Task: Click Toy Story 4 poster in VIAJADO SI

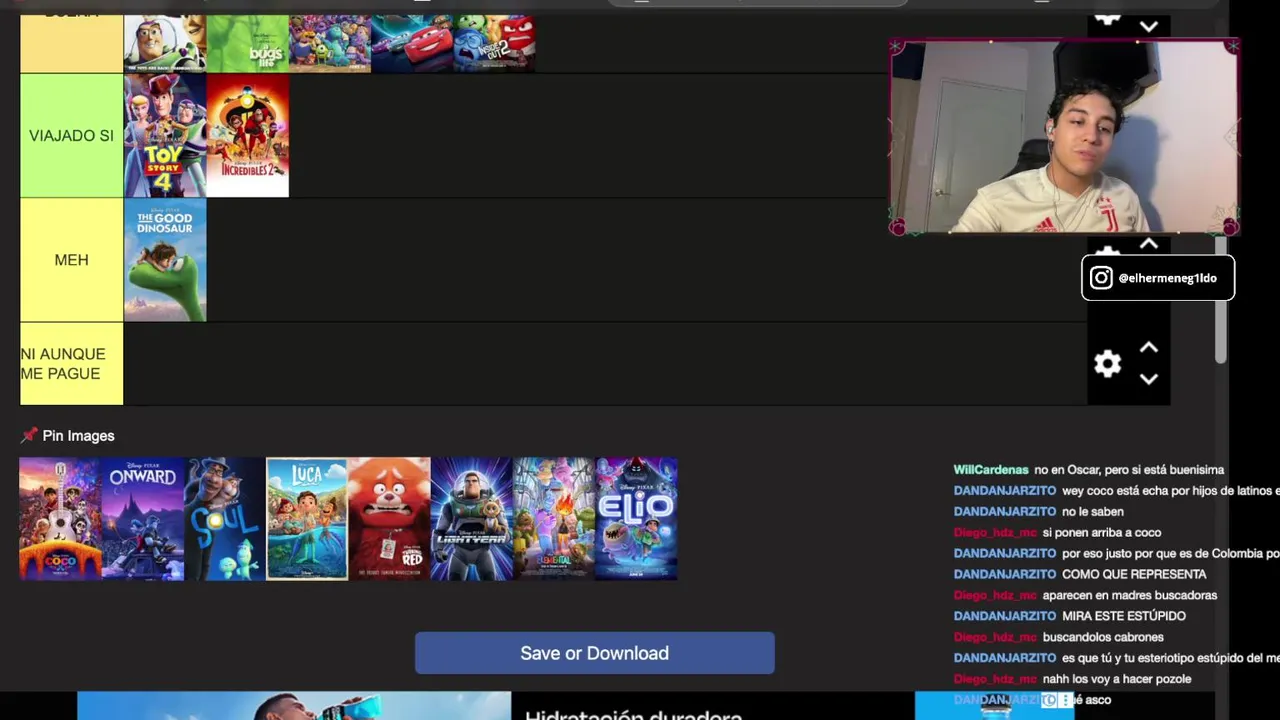Action: pyautogui.click(x=165, y=136)
